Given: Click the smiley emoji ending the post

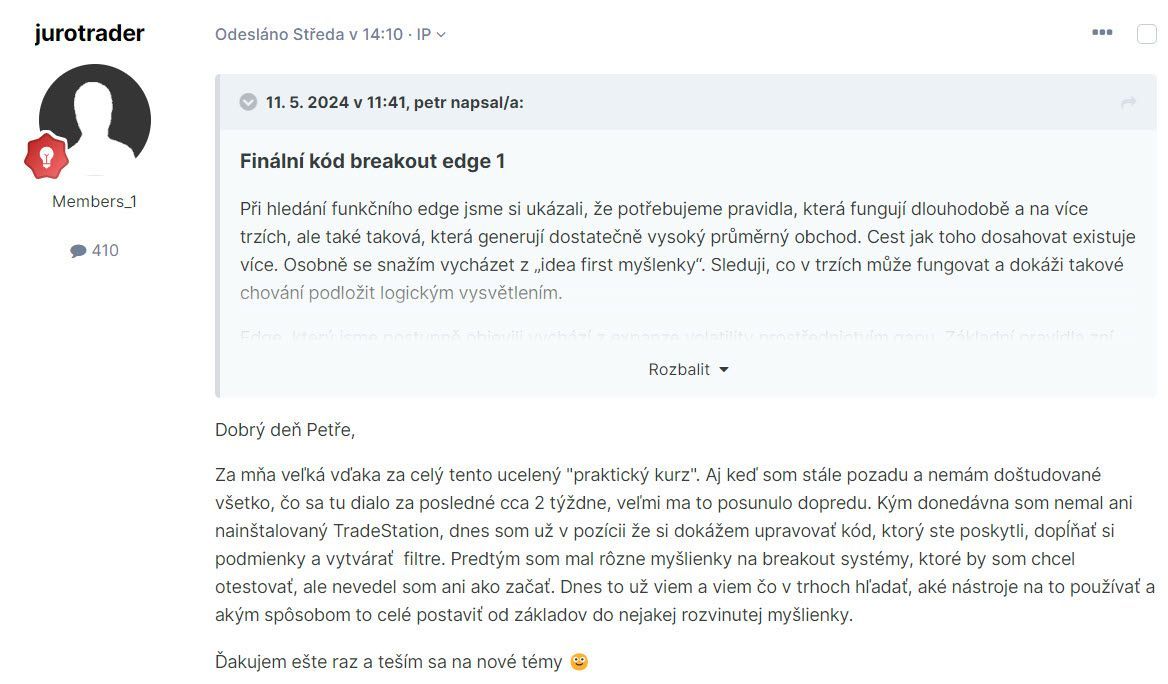Looking at the screenshot, I should click(579, 662).
